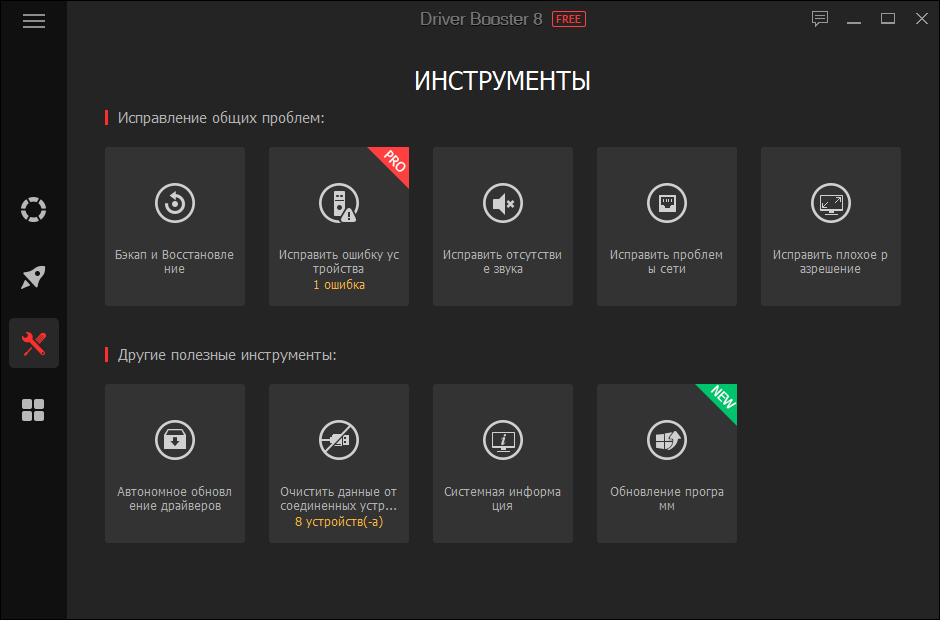
Task: Open the hamburger menu
Action: point(34,21)
